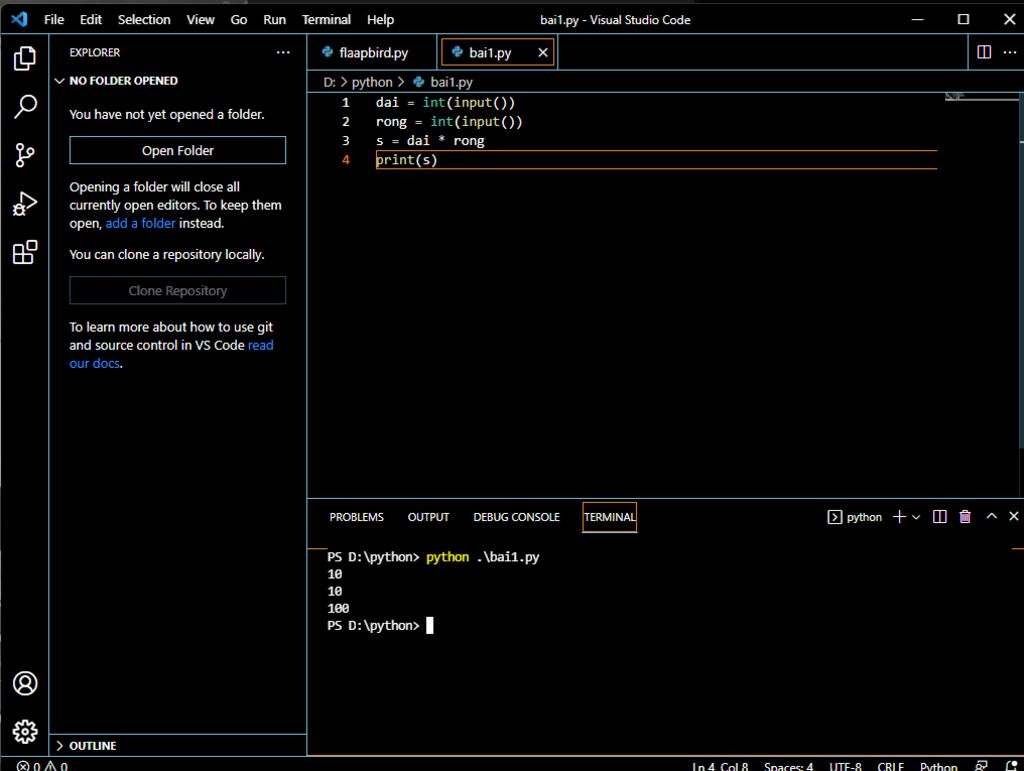Open the Source Control view

[x=25, y=155]
